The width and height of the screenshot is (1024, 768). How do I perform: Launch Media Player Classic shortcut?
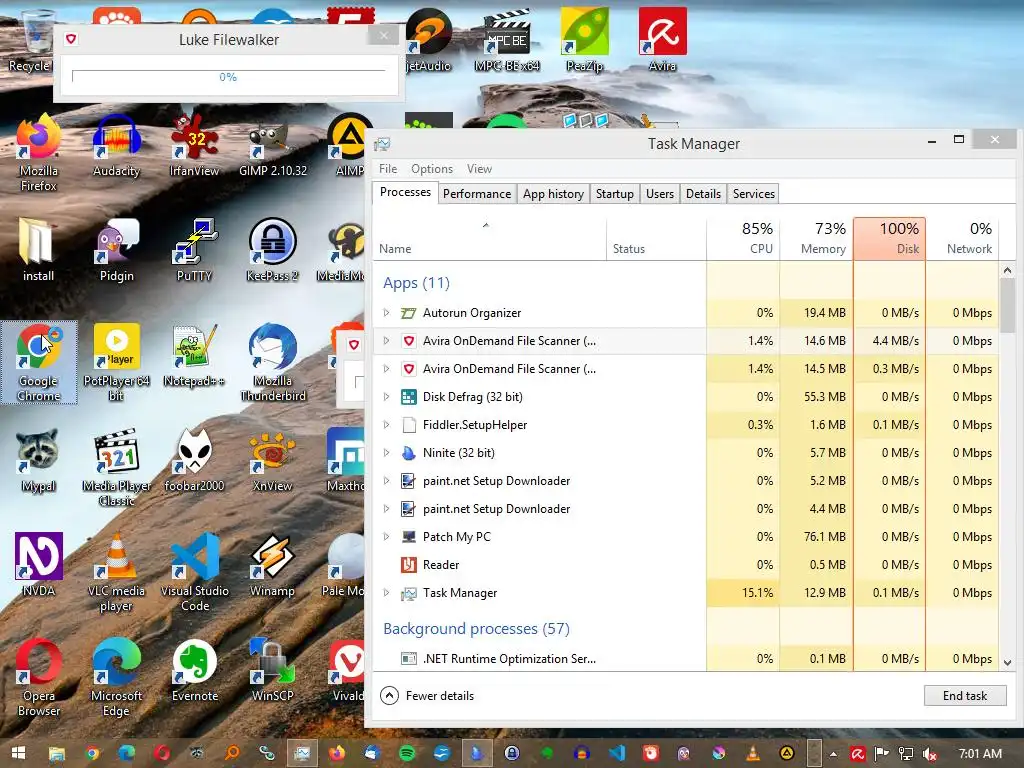coord(116,468)
